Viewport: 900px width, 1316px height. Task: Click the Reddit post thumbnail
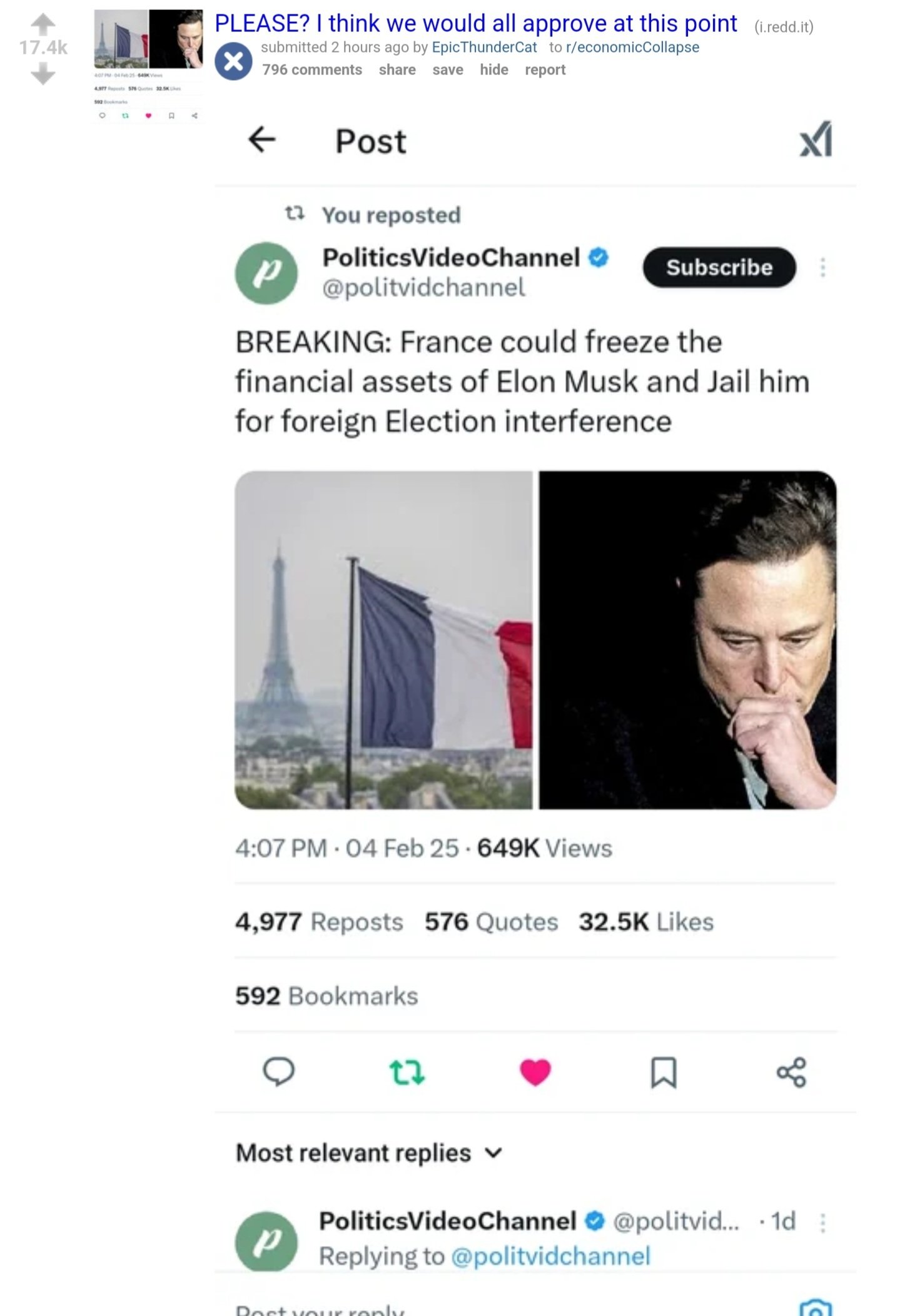click(148, 39)
